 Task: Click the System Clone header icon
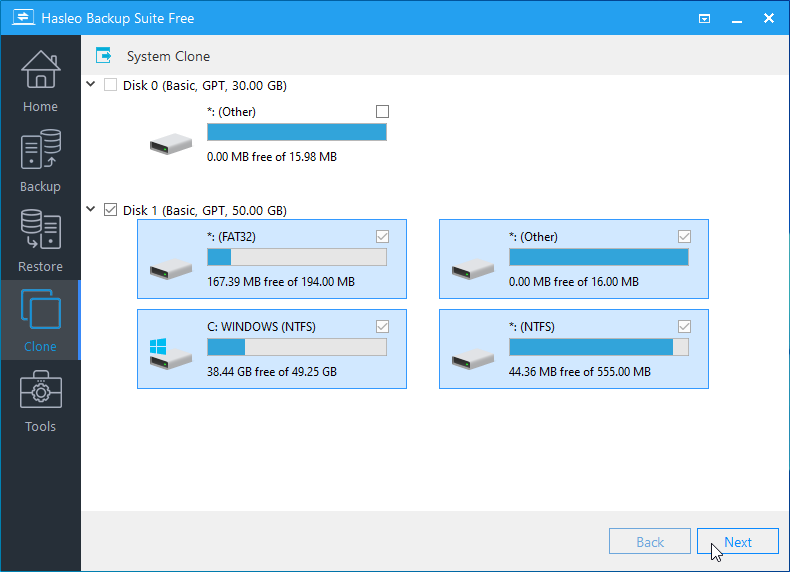(103, 56)
